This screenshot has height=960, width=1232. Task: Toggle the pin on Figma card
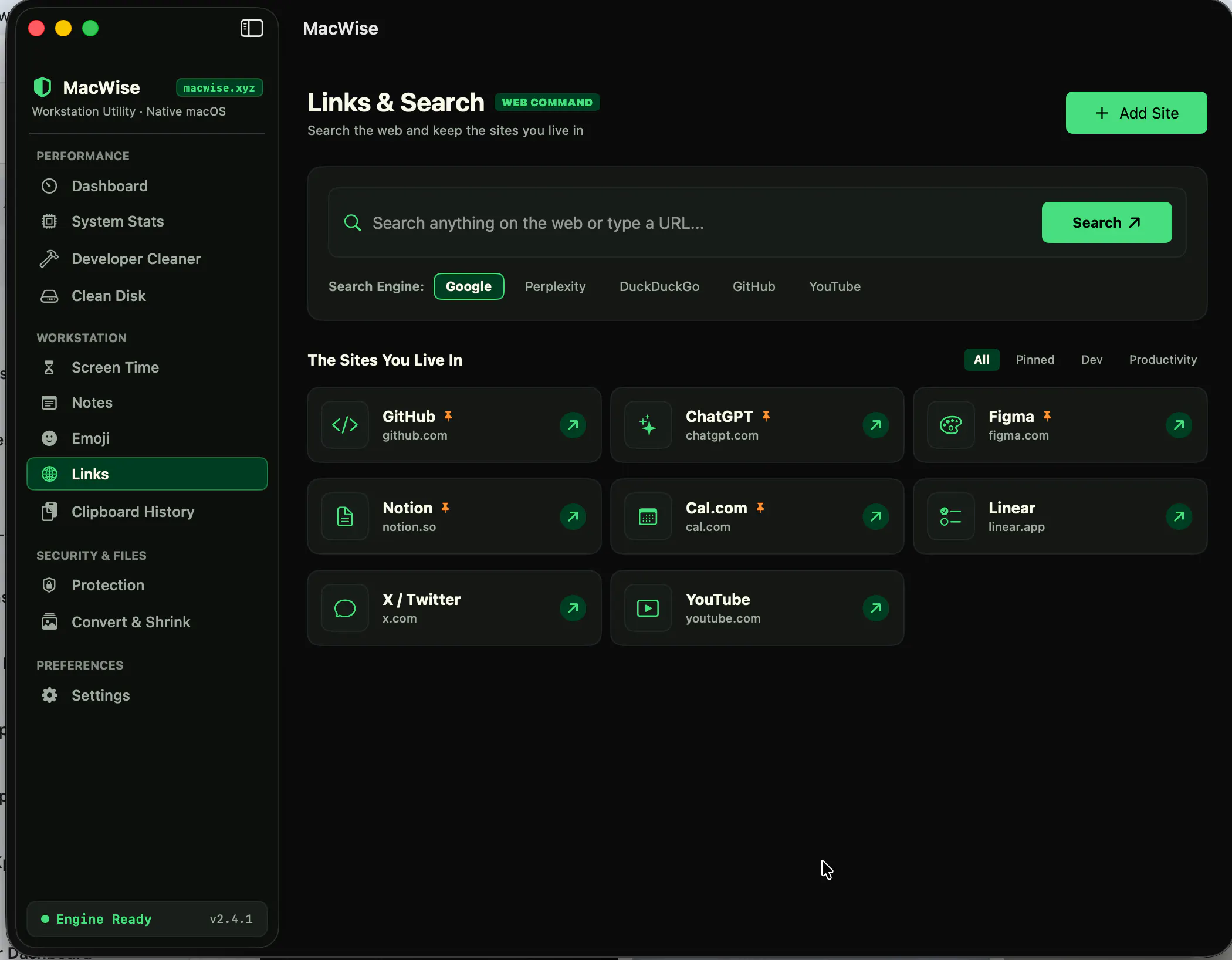click(x=1047, y=416)
